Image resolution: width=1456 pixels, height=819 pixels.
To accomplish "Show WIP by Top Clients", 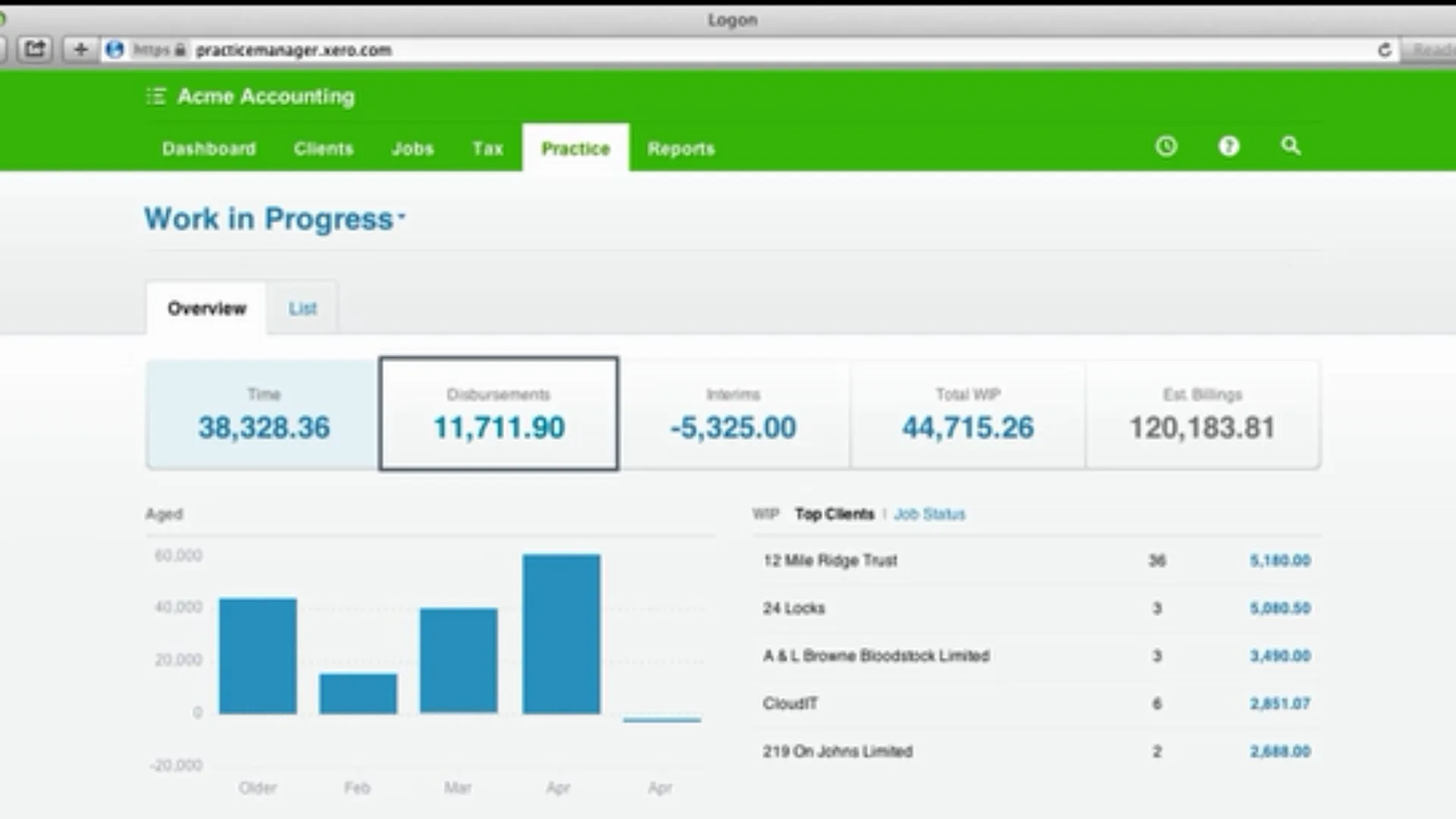I will click(834, 514).
